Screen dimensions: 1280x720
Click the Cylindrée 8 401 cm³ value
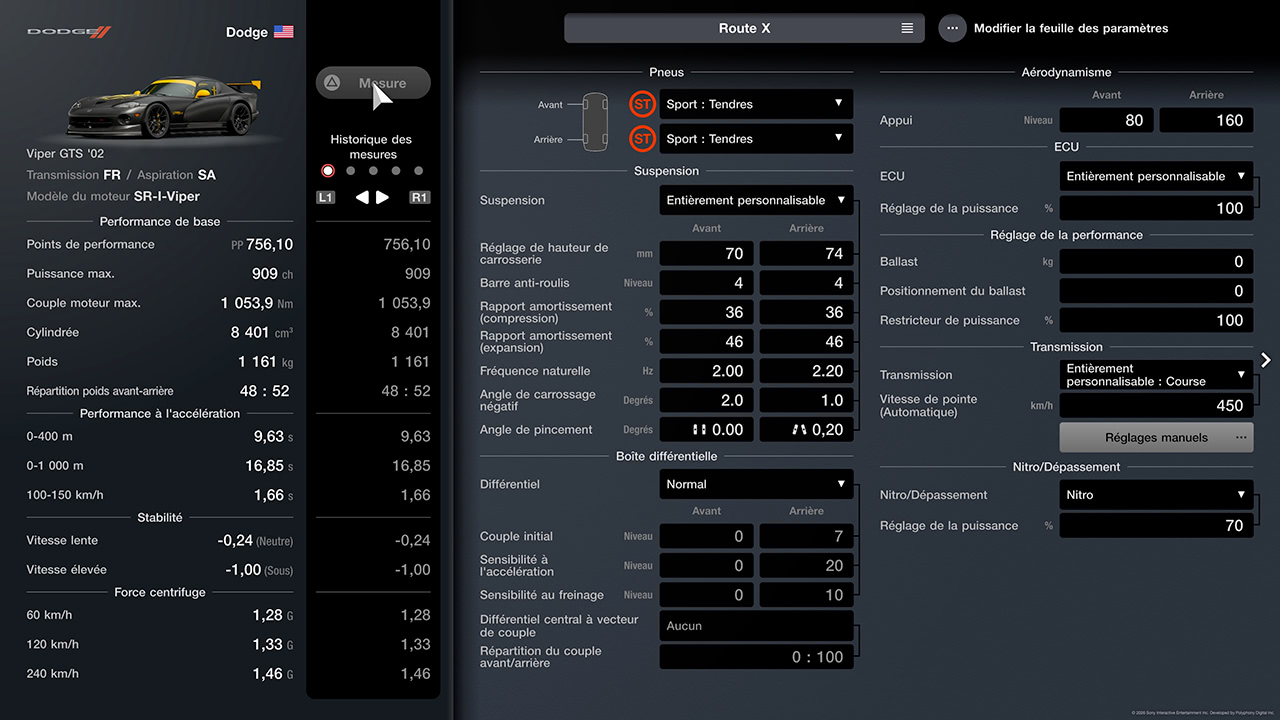click(262, 332)
